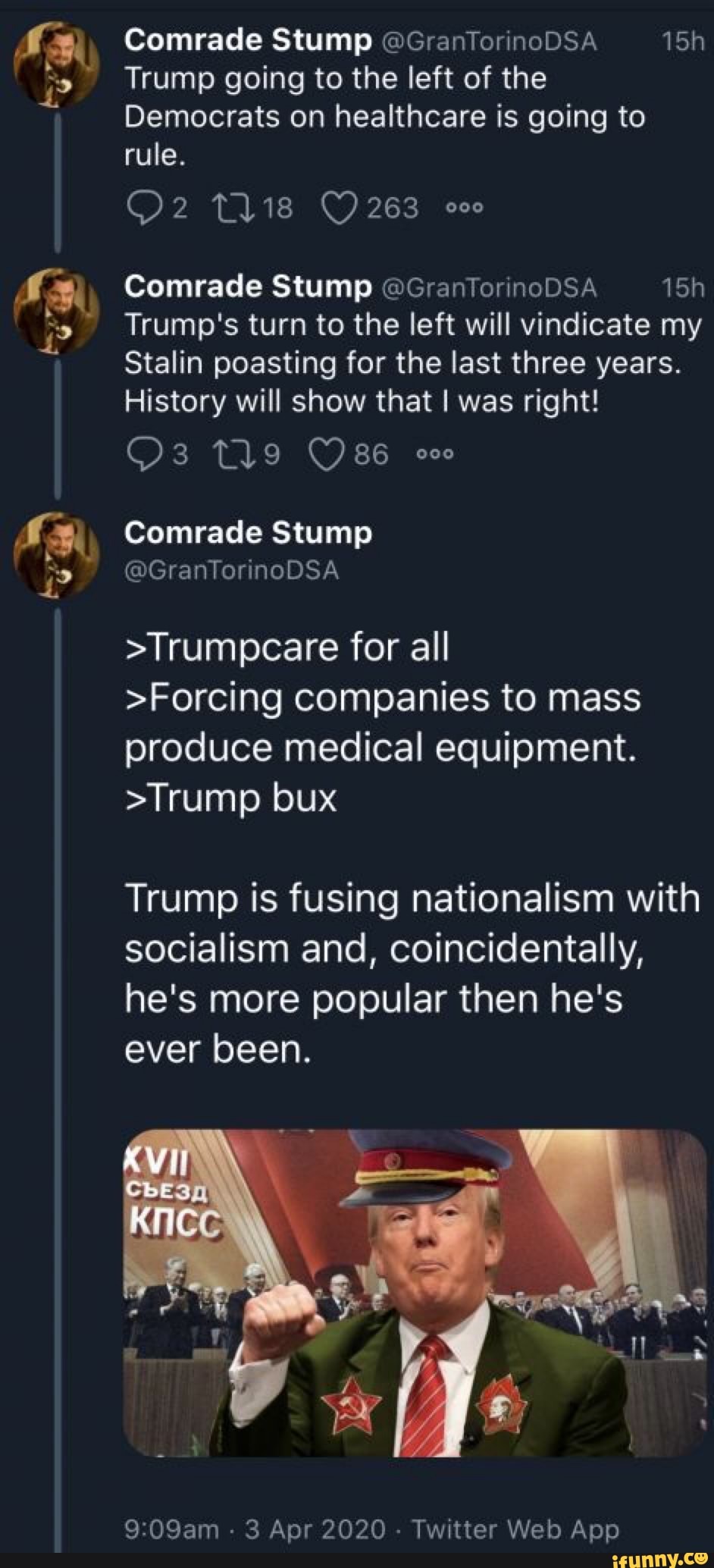Screen dimensions: 714x1568
Task: Like the tweet with 263 likes
Action: [340, 207]
